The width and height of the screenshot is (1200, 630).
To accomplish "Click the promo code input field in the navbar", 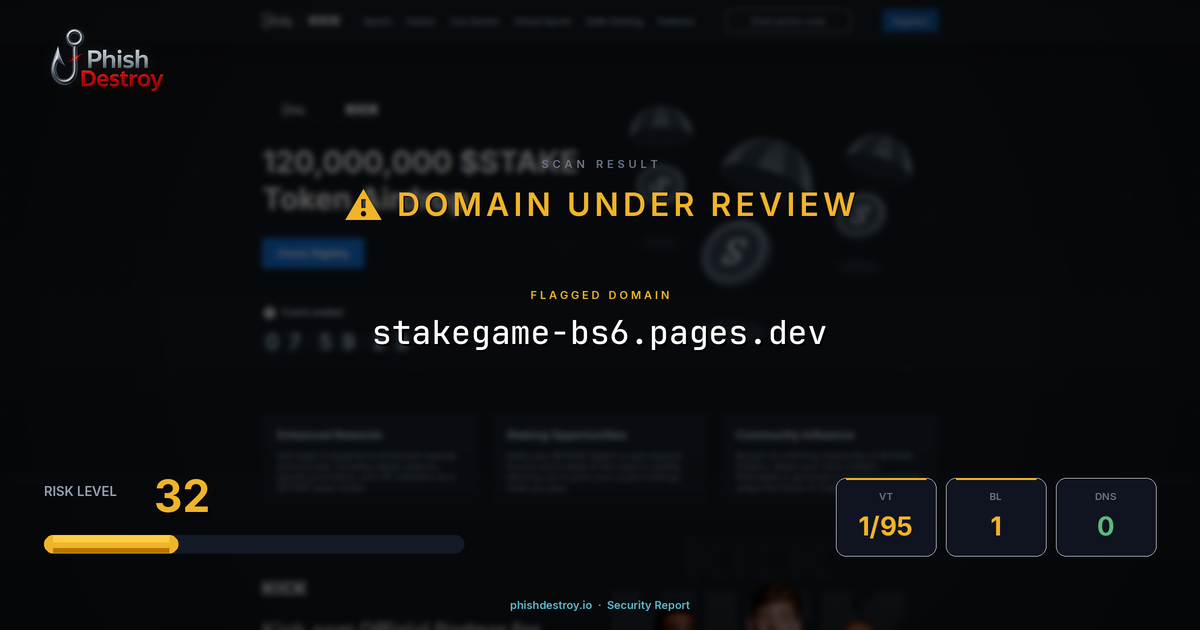I will pyautogui.click(x=788, y=20).
